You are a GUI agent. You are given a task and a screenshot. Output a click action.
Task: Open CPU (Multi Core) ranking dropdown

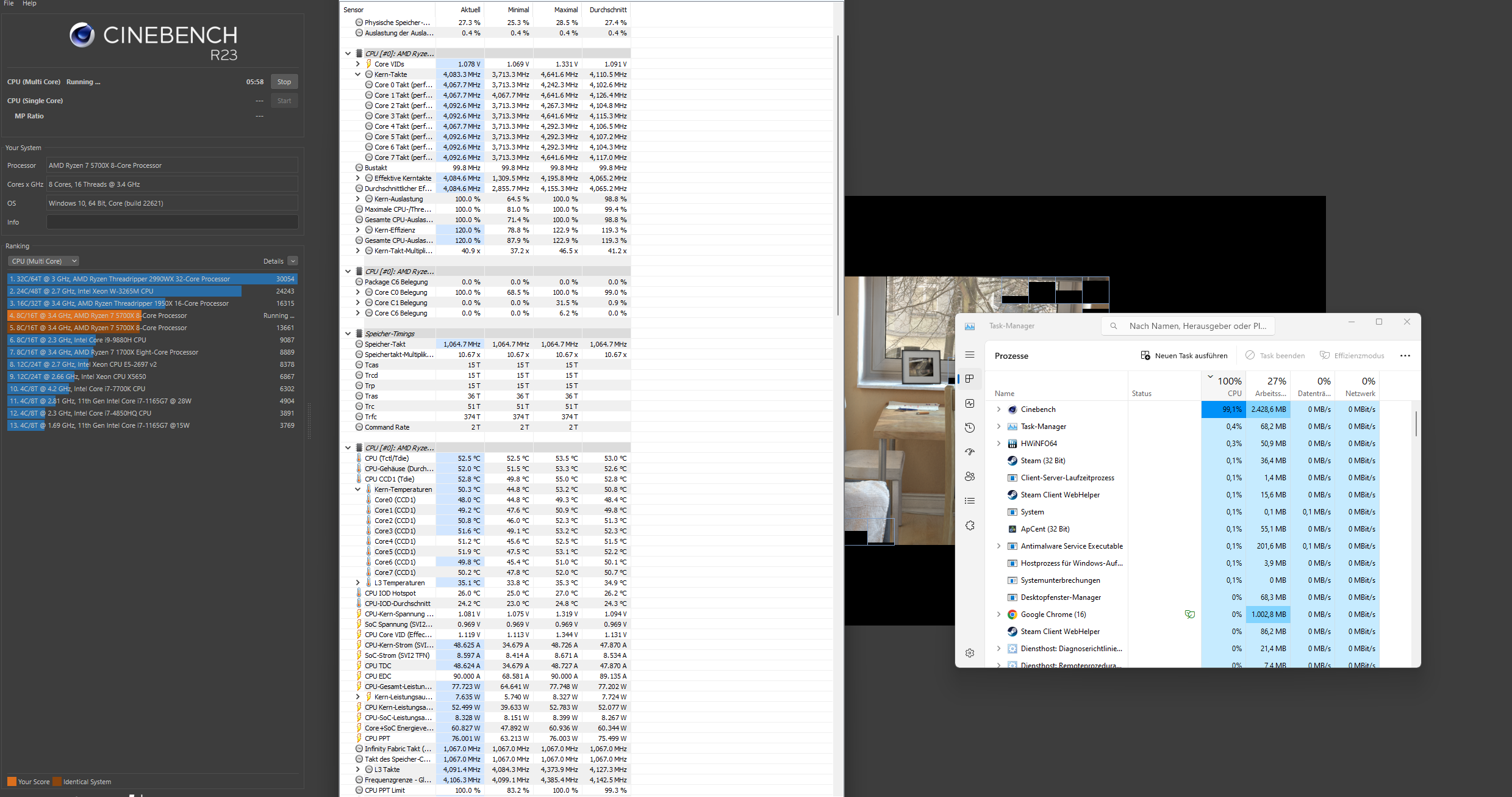tap(44, 261)
